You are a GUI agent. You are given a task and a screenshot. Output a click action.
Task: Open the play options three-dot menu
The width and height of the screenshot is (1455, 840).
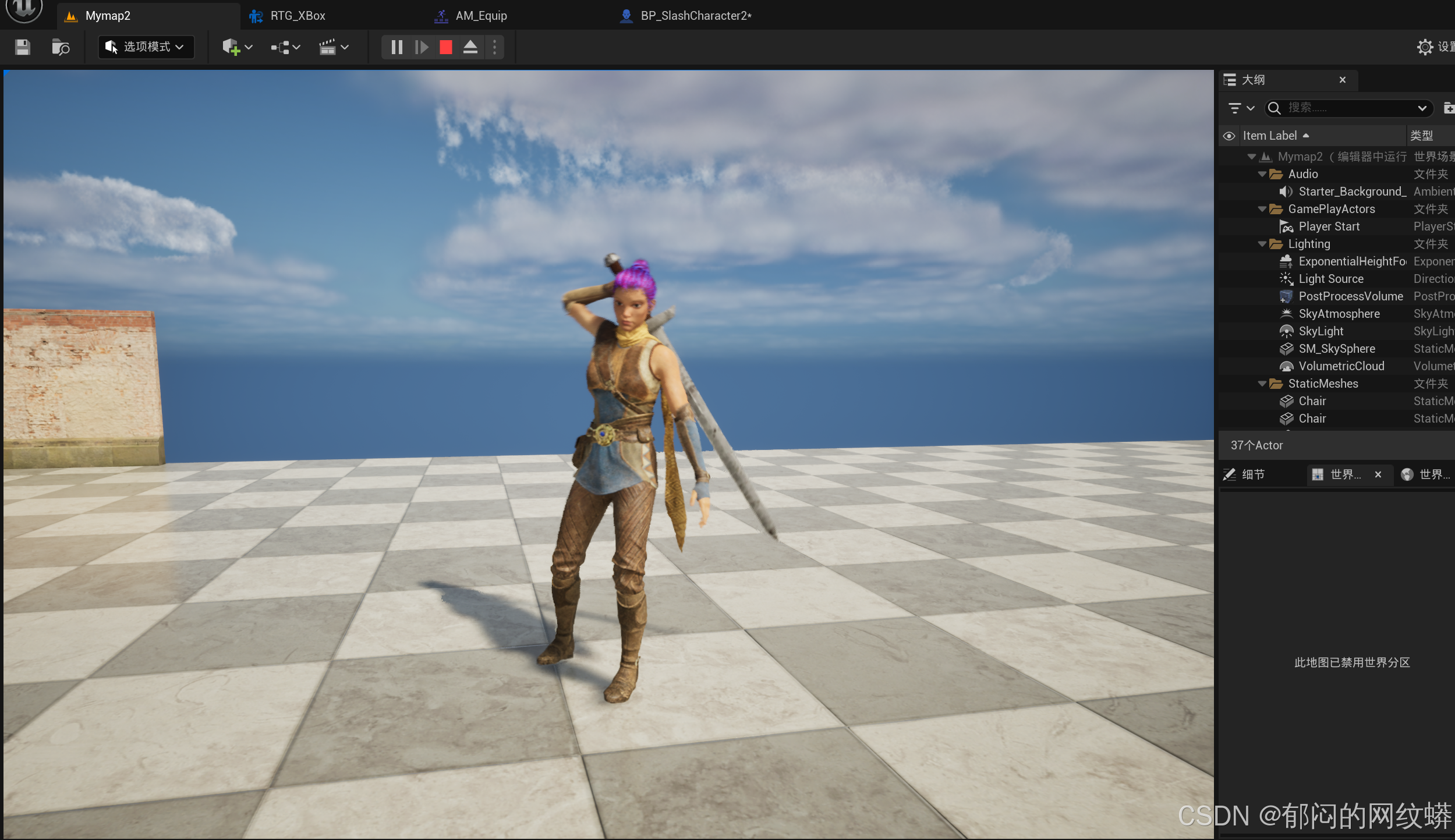[495, 47]
